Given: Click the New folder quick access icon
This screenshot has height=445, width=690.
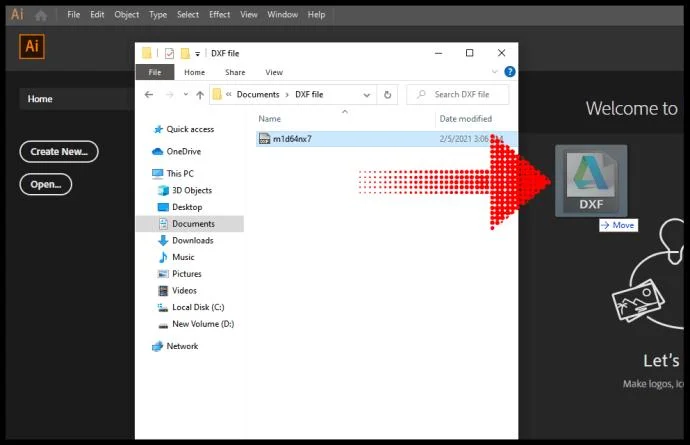Looking at the screenshot, I should click(185, 54).
